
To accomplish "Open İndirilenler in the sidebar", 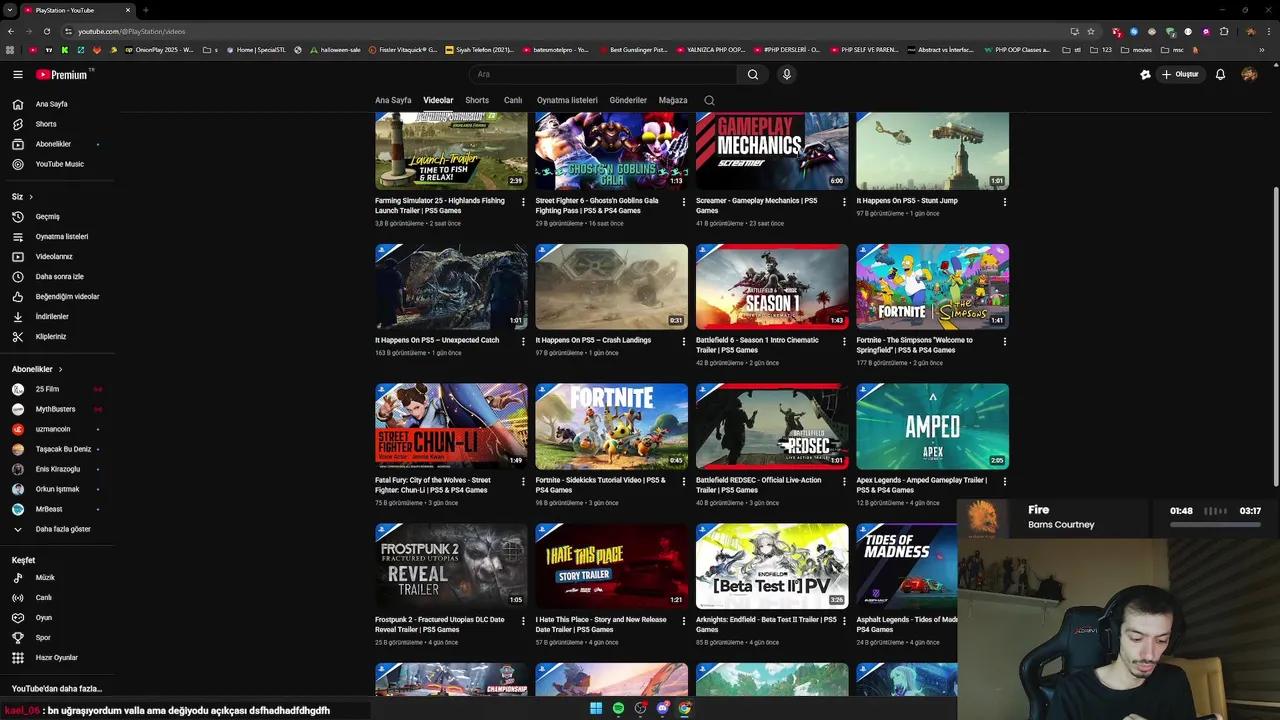I will click(x=52, y=317).
